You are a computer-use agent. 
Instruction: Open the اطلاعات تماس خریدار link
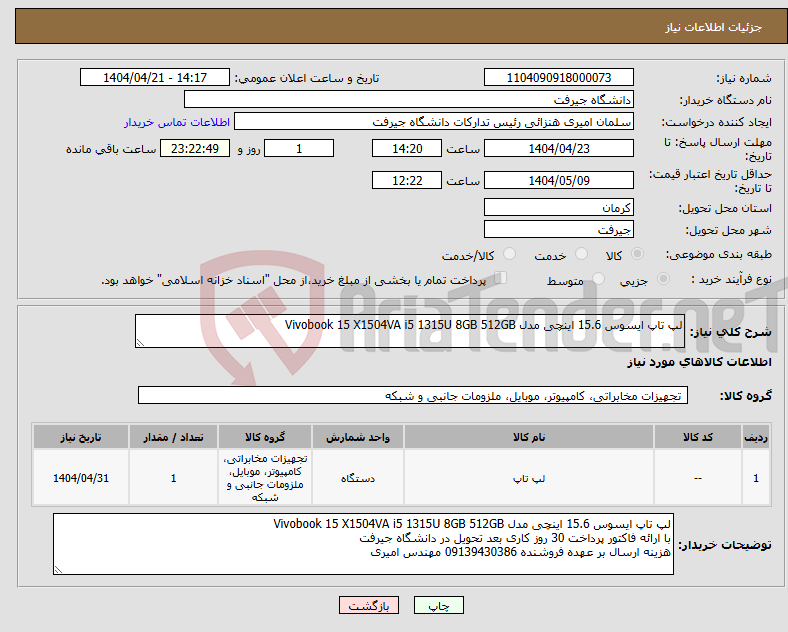(x=177, y=122)
